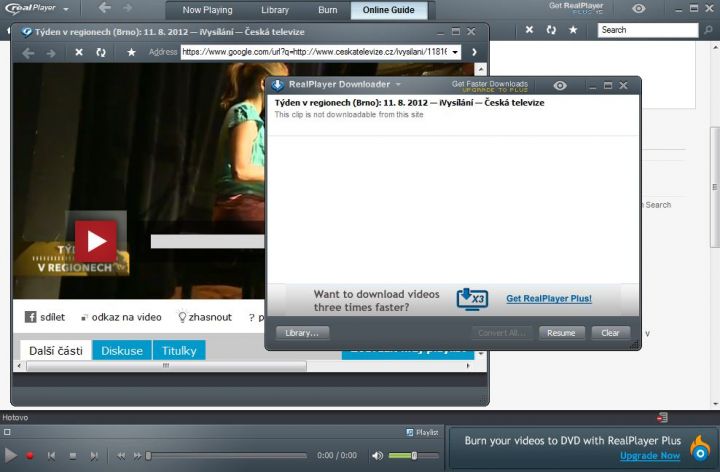This screenshot has width=720, height=472.
Task: Click the popup's horizontal scrollbar
Action: point(166,366)
